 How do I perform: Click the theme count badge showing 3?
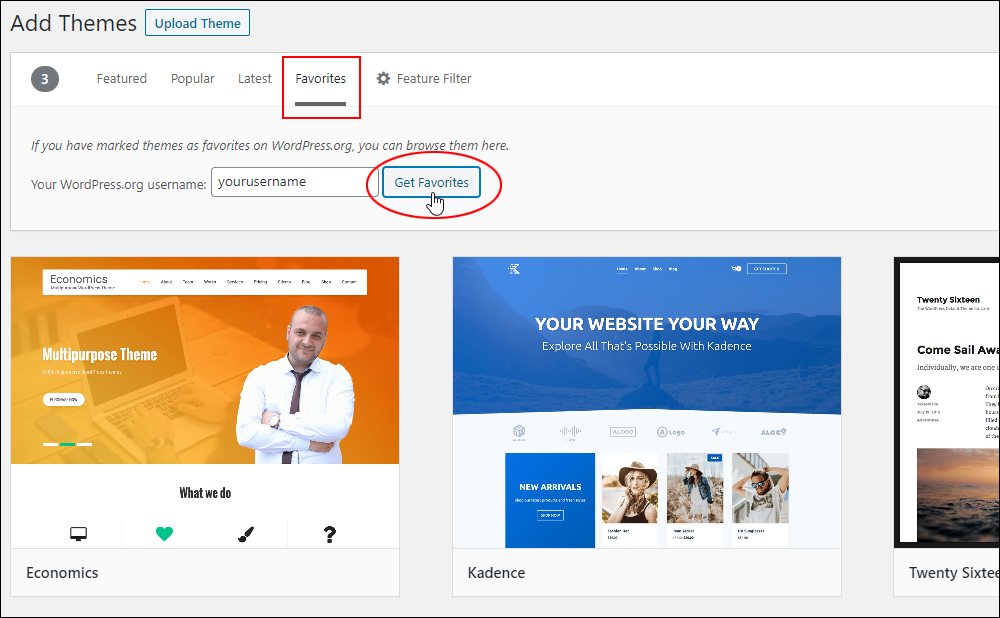(x=45, y=79)
